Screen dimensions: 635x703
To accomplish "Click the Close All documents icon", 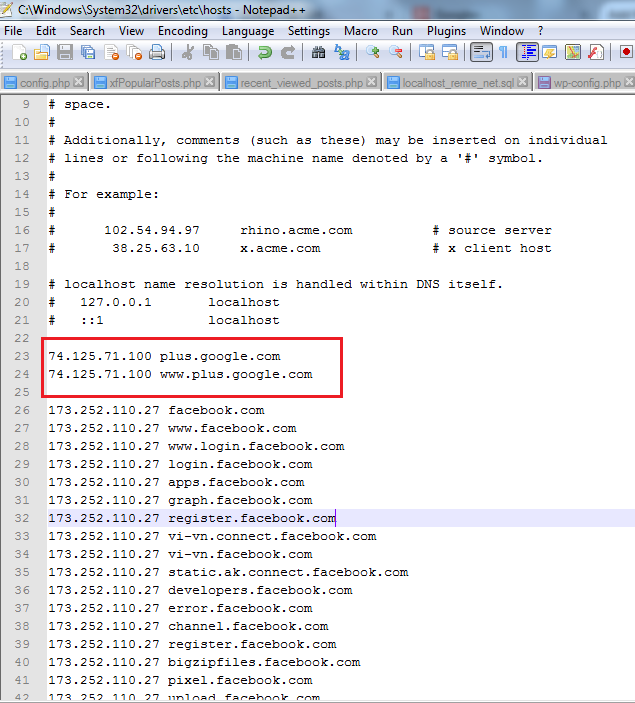I will (134, 52).
